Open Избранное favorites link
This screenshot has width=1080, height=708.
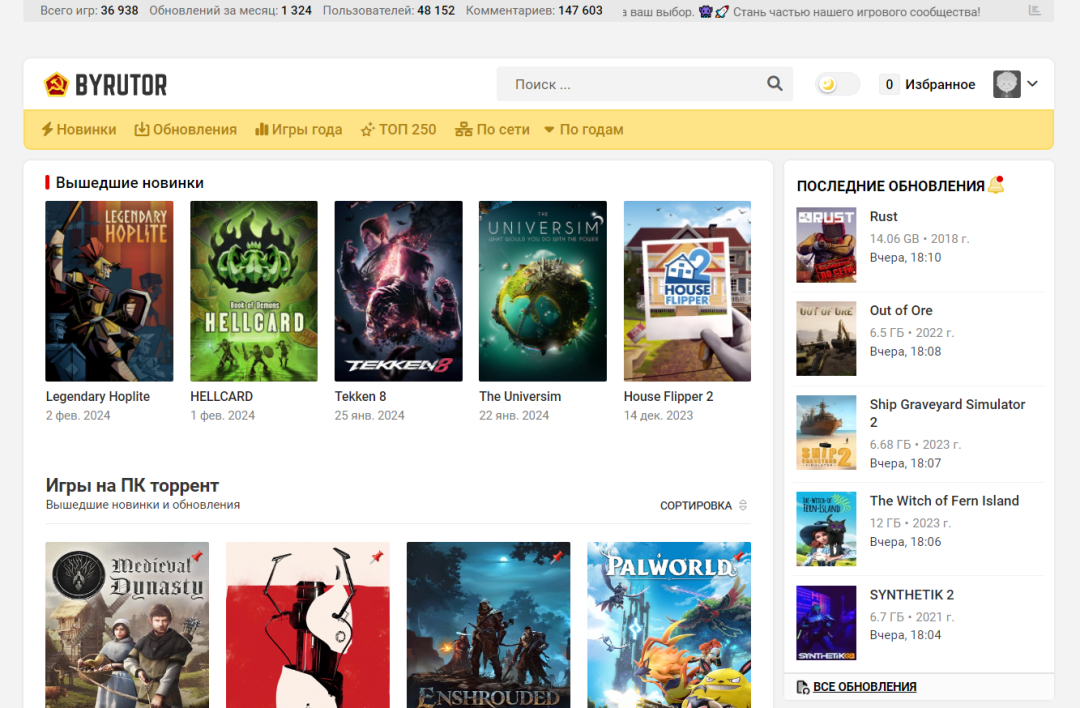tap(939, 84)
